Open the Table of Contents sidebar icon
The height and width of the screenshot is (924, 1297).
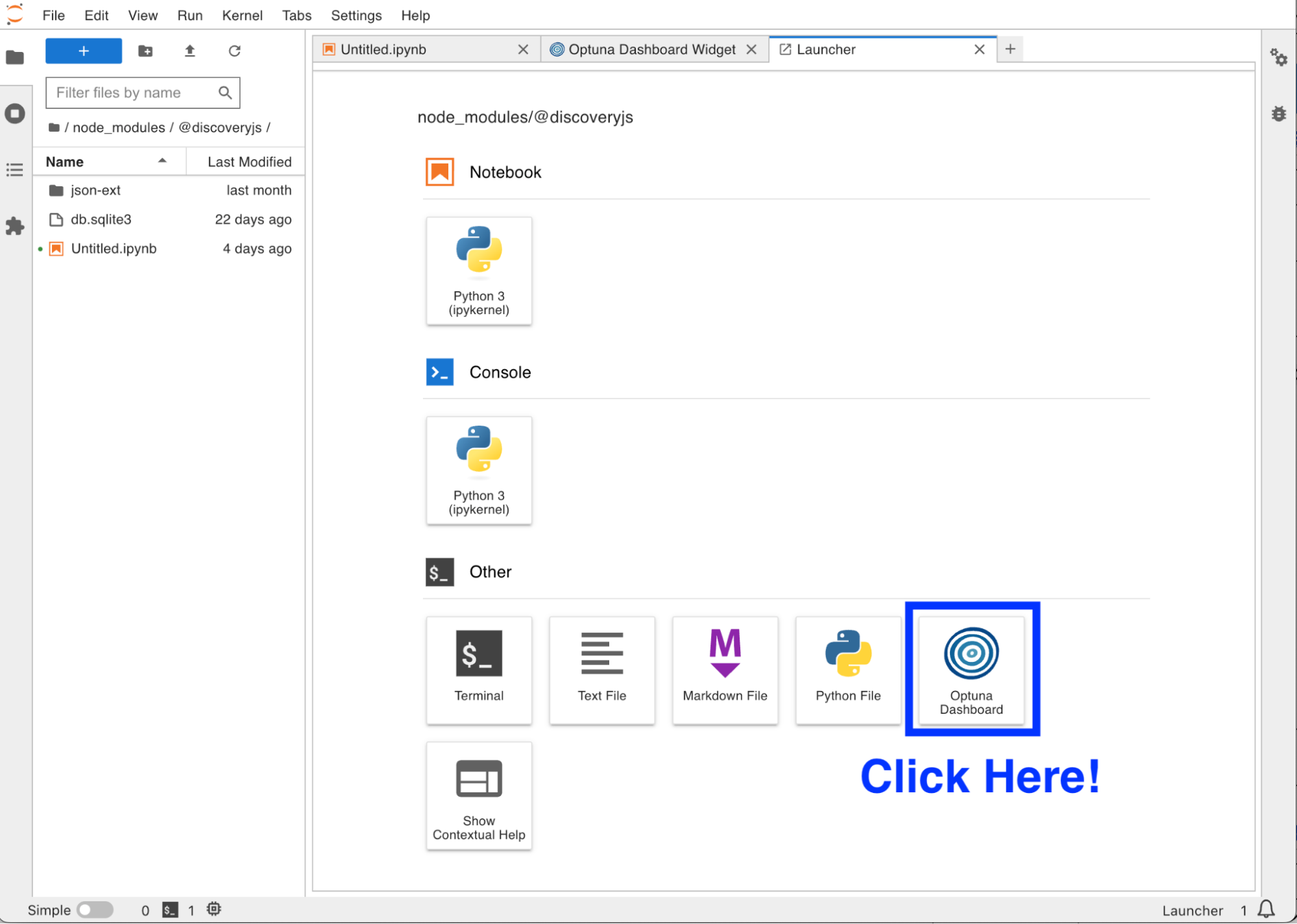tap(15, 170)
